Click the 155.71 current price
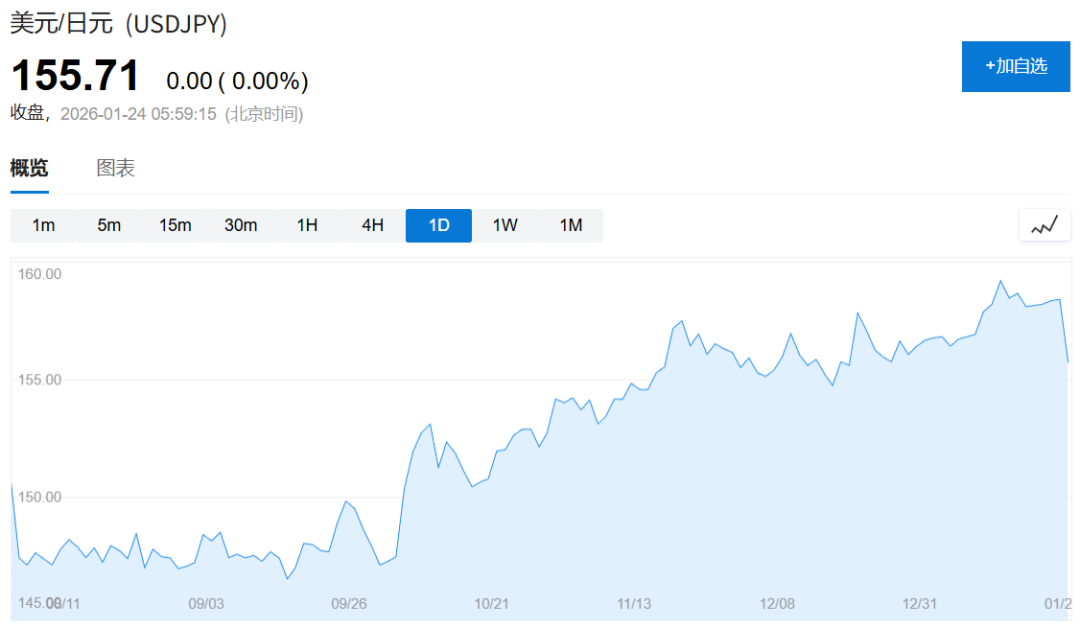The width and height of the screenshot is (1080, 627). (x=75, y=76)
